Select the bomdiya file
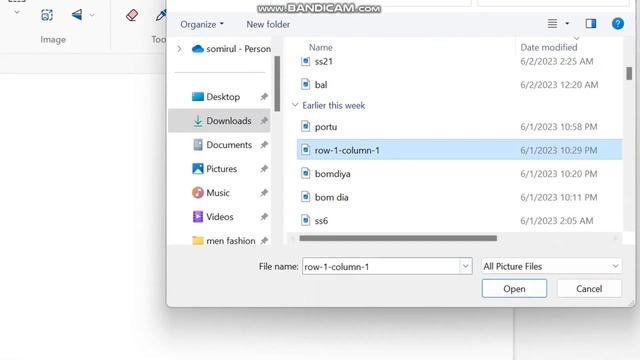 pos(459,173)
